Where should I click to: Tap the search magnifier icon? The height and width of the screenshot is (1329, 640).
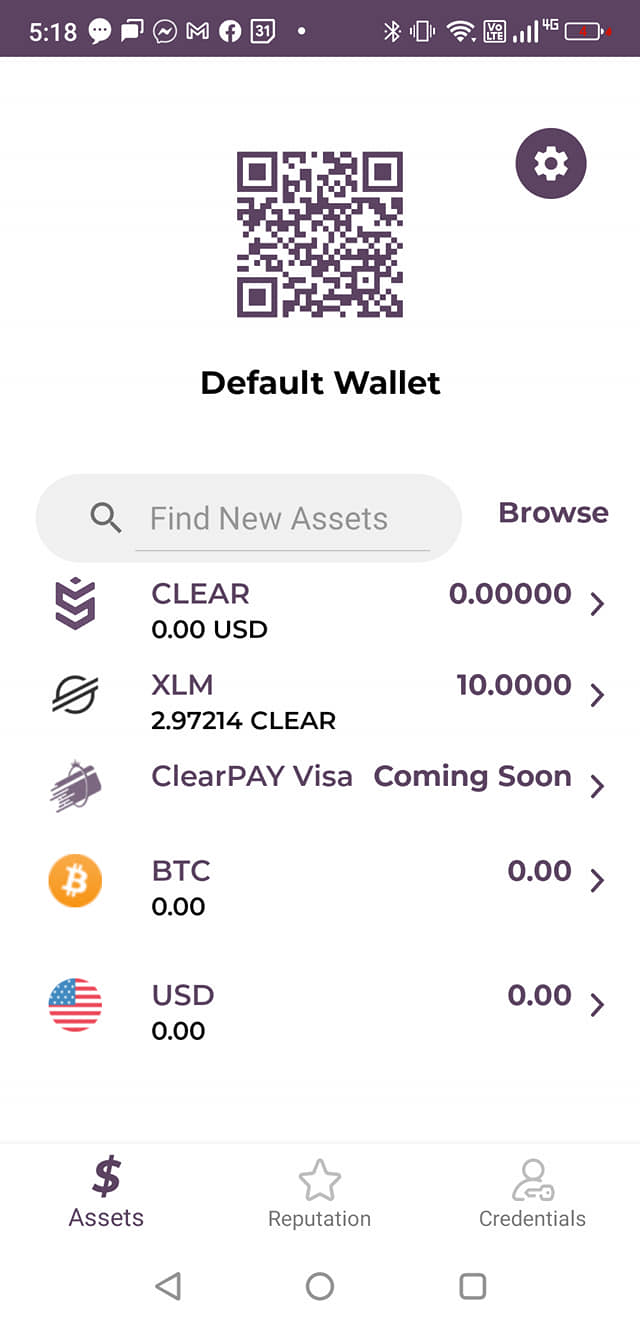point(106,518)
